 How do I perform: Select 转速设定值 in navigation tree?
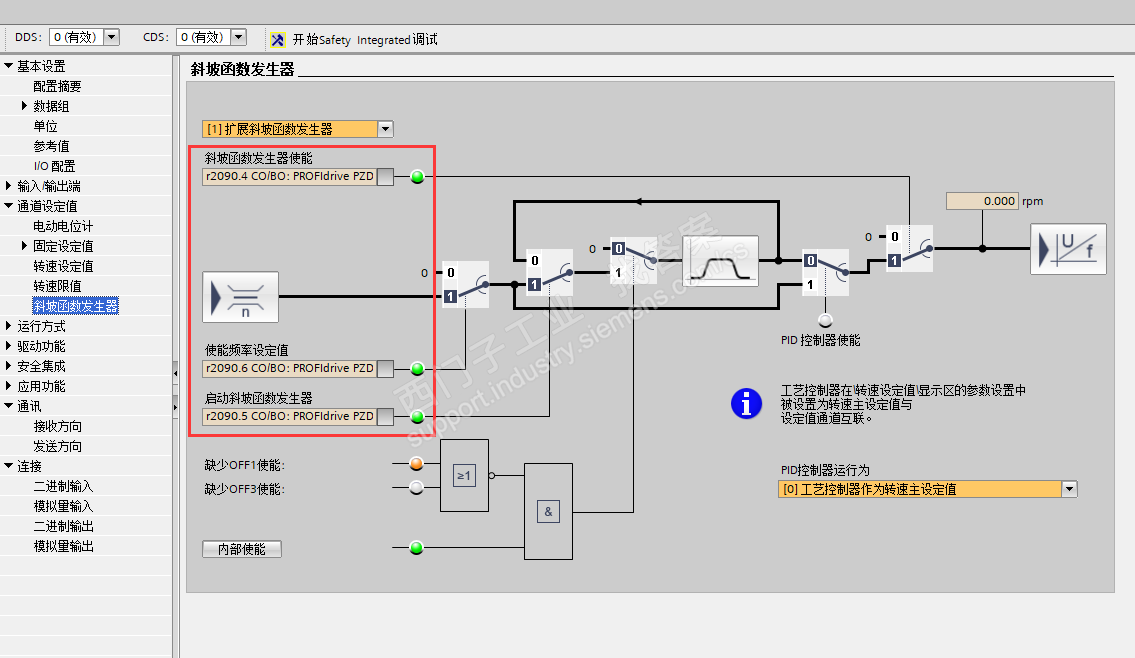(x=63, y=266)
